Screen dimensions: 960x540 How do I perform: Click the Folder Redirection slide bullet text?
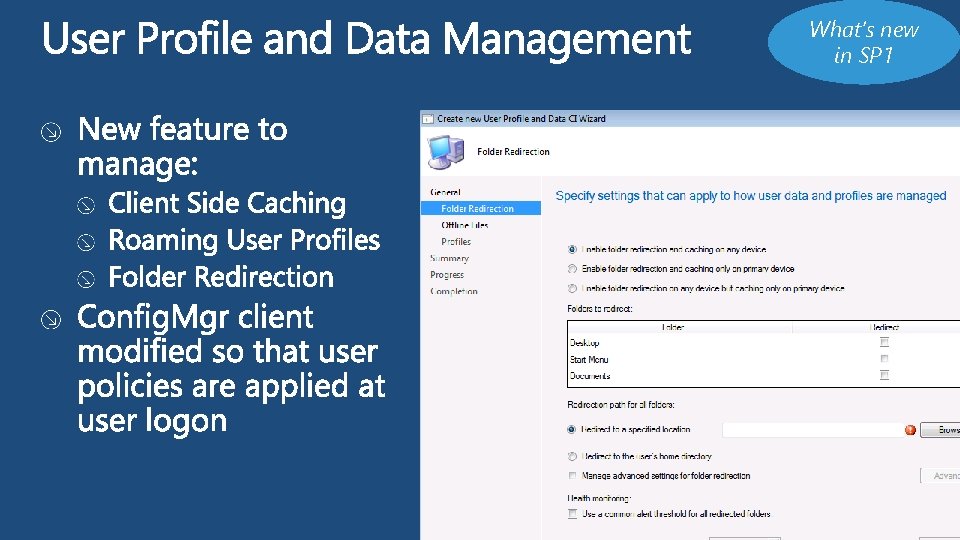tap(221, 277)
